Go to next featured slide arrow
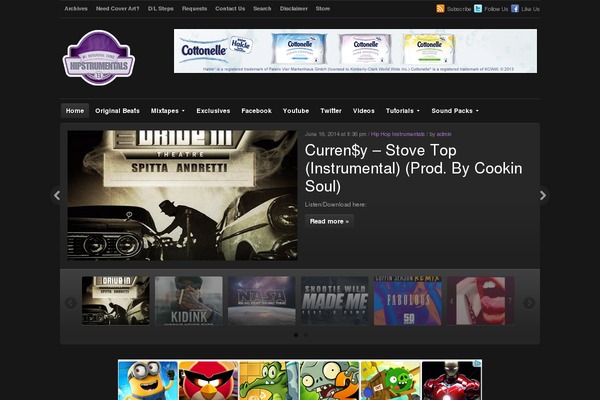Image resolution: width=600 pixels, height=400 pixels. coord(543,195)
